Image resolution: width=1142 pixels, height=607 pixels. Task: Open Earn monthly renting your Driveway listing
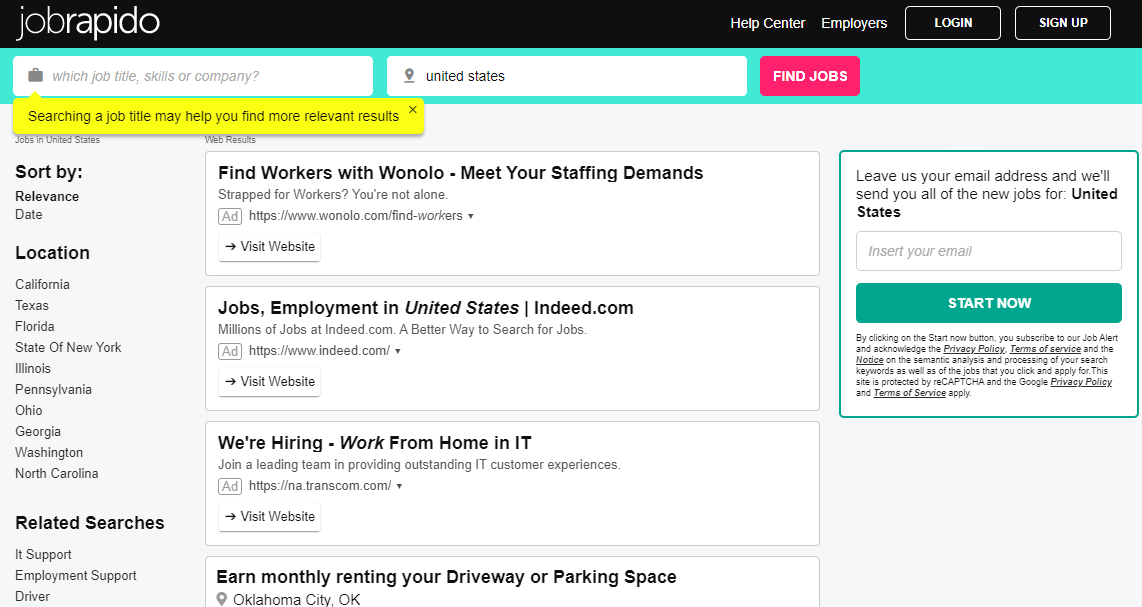click(446, 577)
